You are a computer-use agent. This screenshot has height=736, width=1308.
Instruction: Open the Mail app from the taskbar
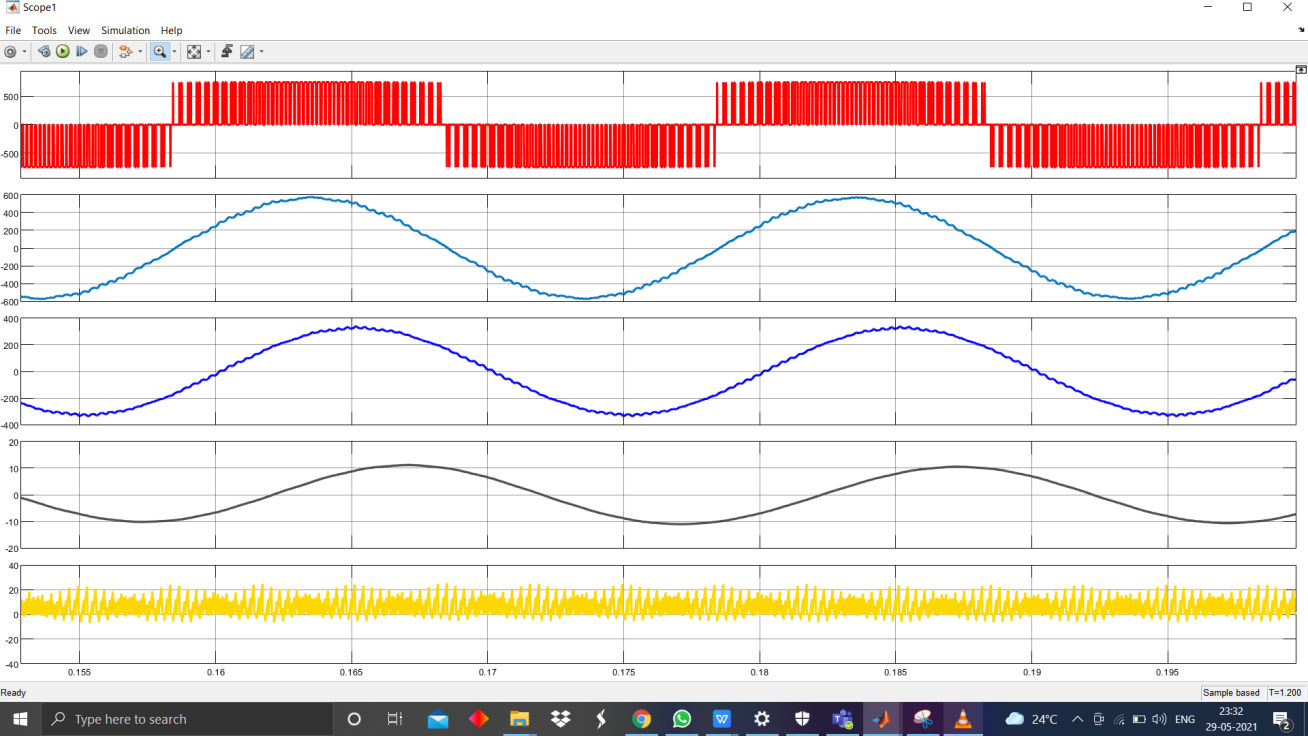point(438,719)
